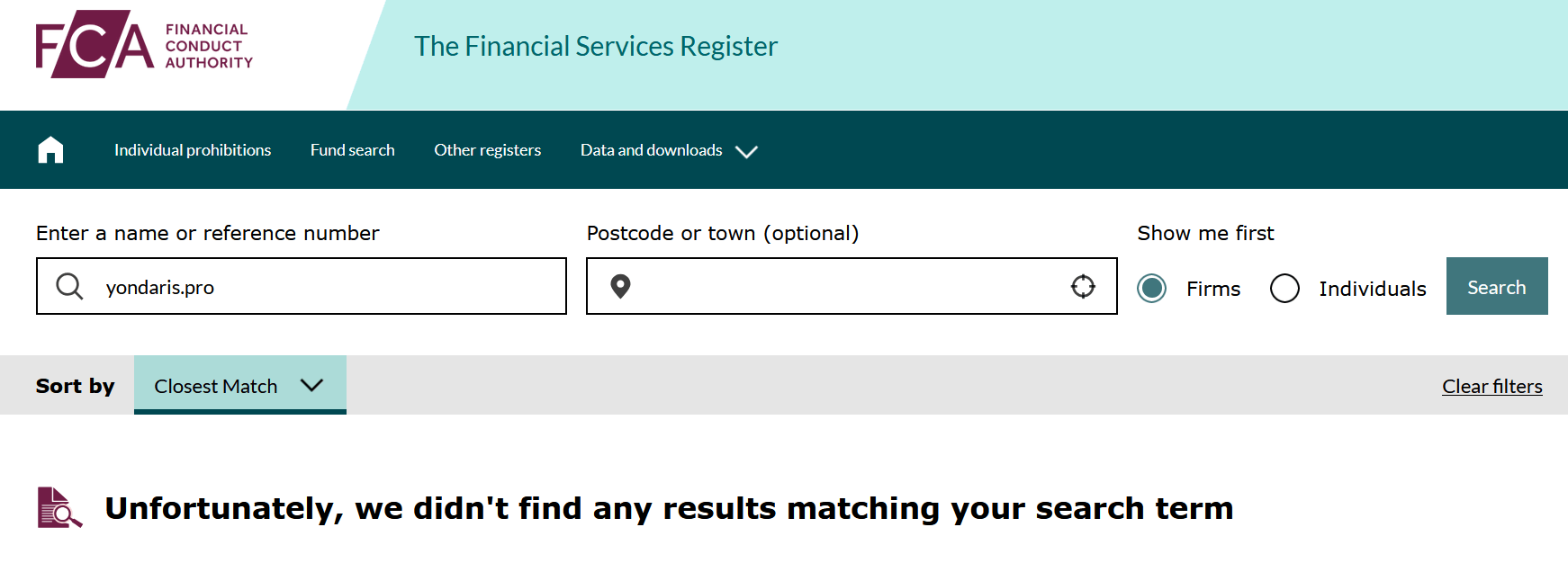Go to the home icon in navigation bar
Viewport: 1568px width, 563px height.
(50, 150)
